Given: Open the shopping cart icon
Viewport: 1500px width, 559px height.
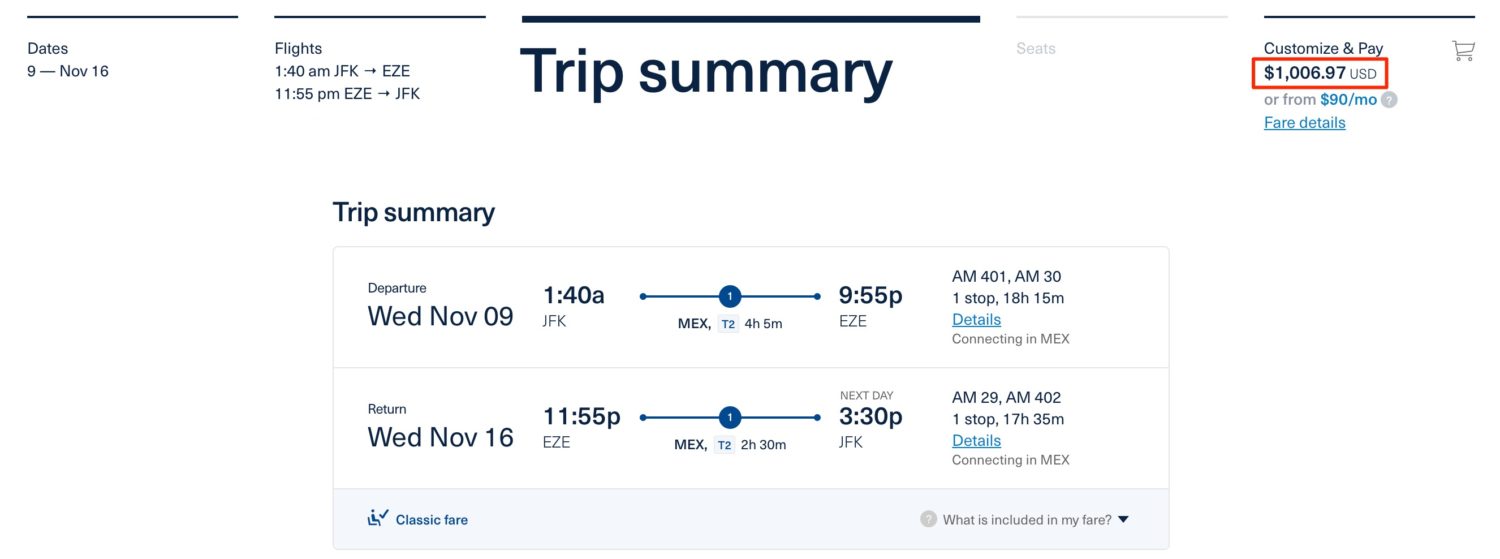Looking at the screenshot, I should tap(1463, 50).
